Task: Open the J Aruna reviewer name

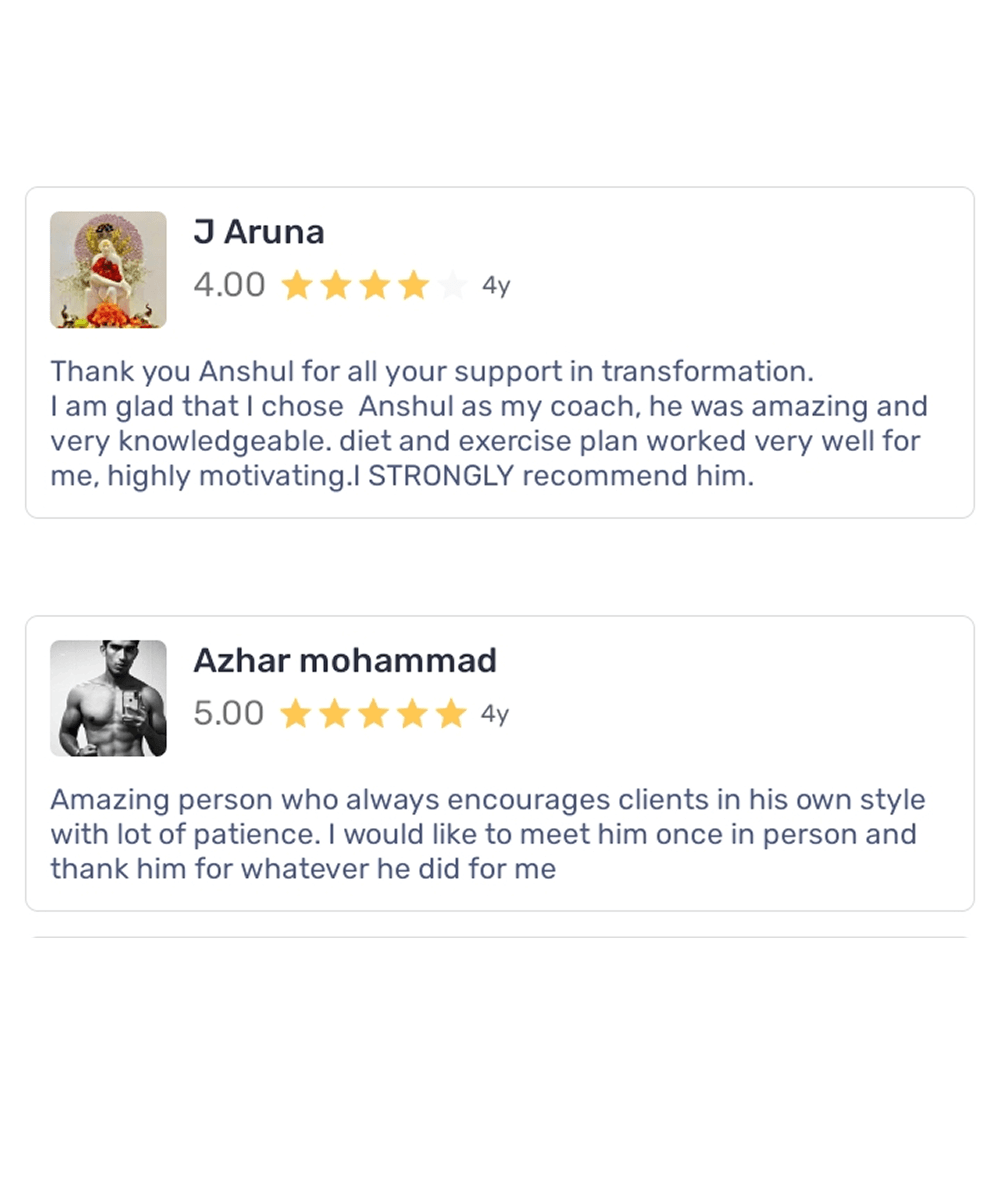Action: [x=259, y=232]
